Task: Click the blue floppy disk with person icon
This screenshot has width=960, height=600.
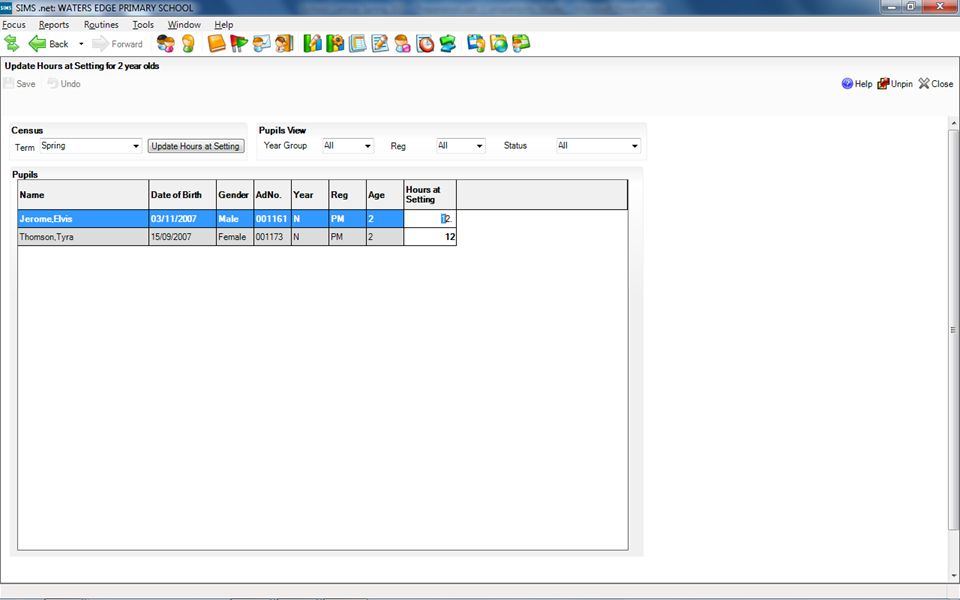Action: coord(476,43)
